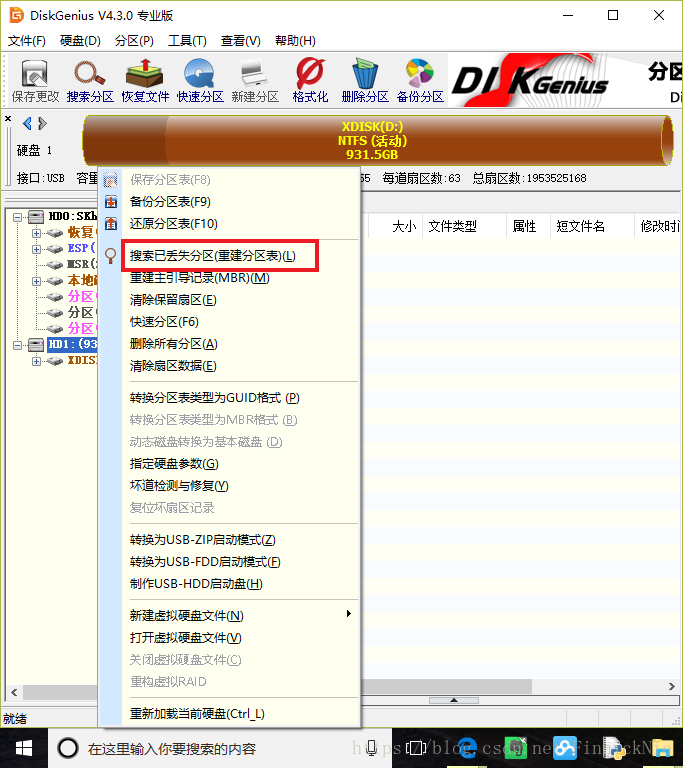
Task: Launch 快速分区 from the toolbar
Action: pyautogui.click(x=200, y=81)
